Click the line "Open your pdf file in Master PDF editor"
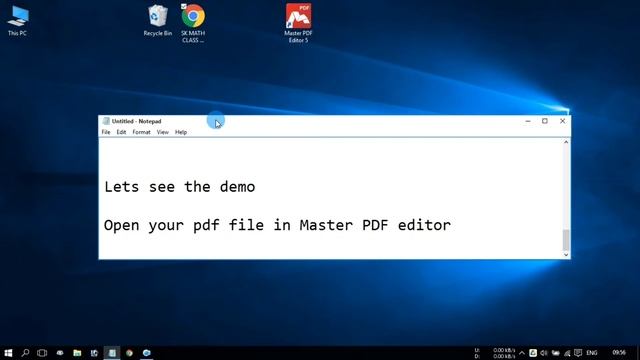640x360 pixels. [x=277, y=225]
